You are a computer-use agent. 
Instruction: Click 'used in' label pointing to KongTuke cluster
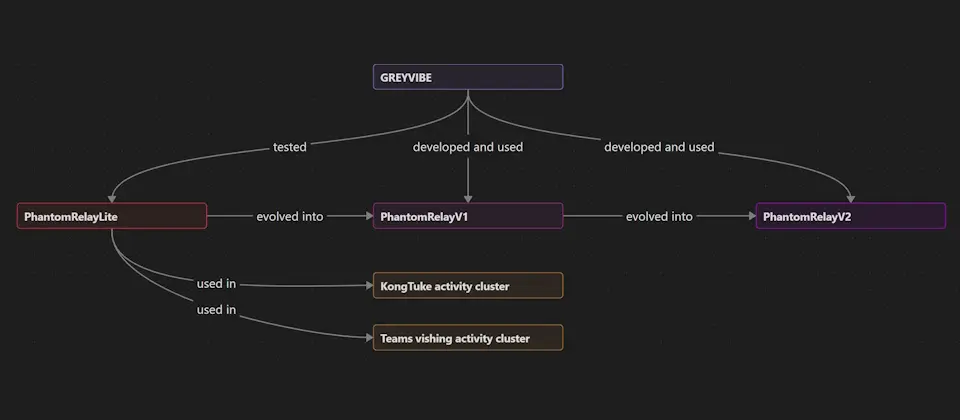tap(216, 283)
